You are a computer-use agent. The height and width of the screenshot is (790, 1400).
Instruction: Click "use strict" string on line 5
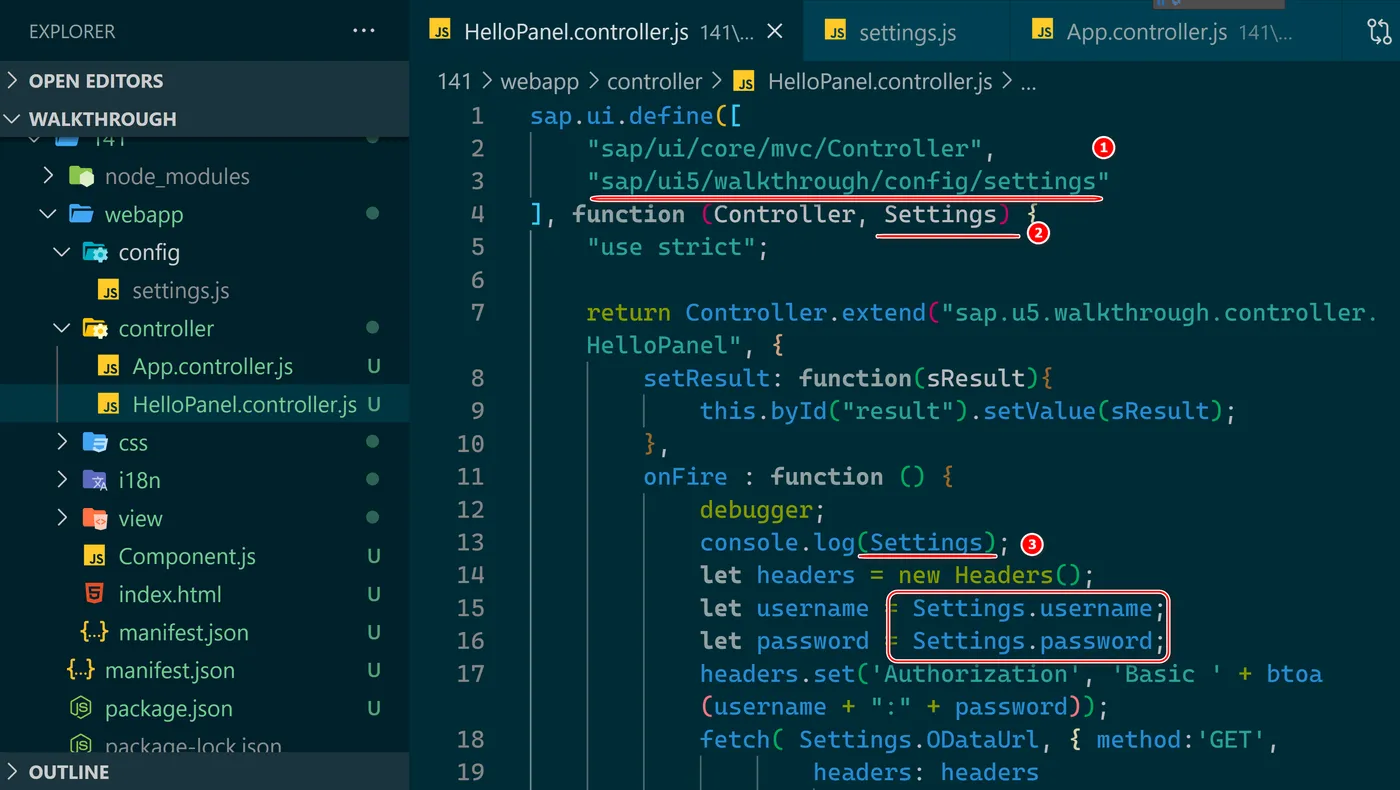coord(671,247)
